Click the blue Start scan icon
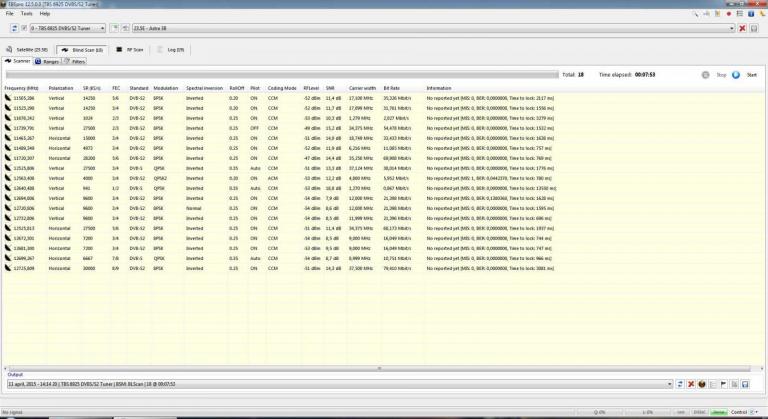Viewport: 768px width, 419px height. (x=736, y=75)
